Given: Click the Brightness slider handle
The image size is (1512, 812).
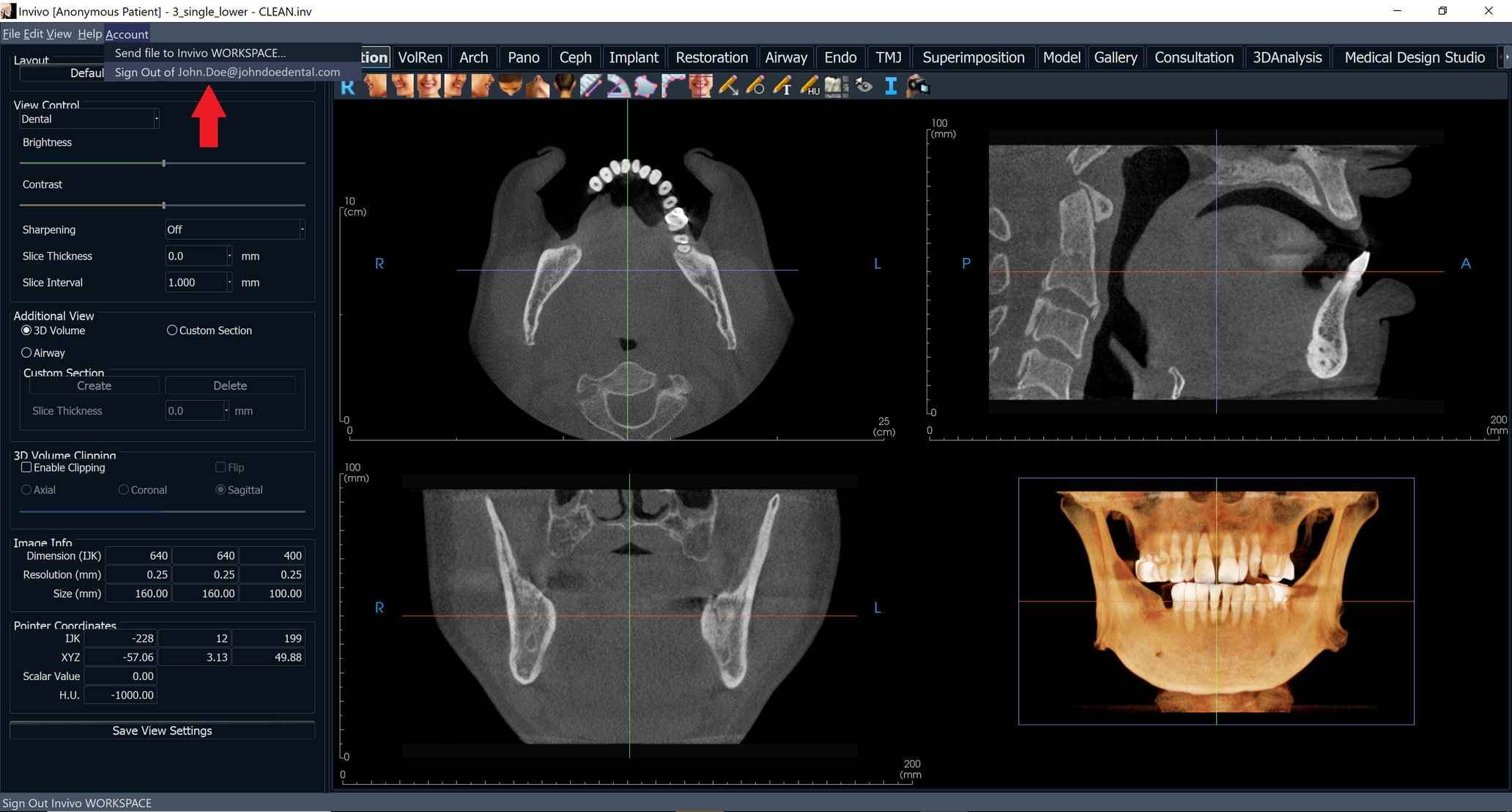Looking at the screenshot, I should [x=163, y=163].
